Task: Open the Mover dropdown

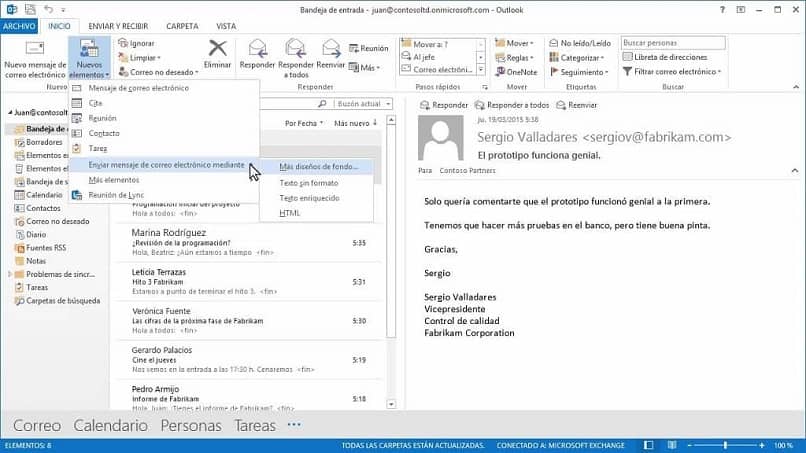Action: [x=515, y=43]
